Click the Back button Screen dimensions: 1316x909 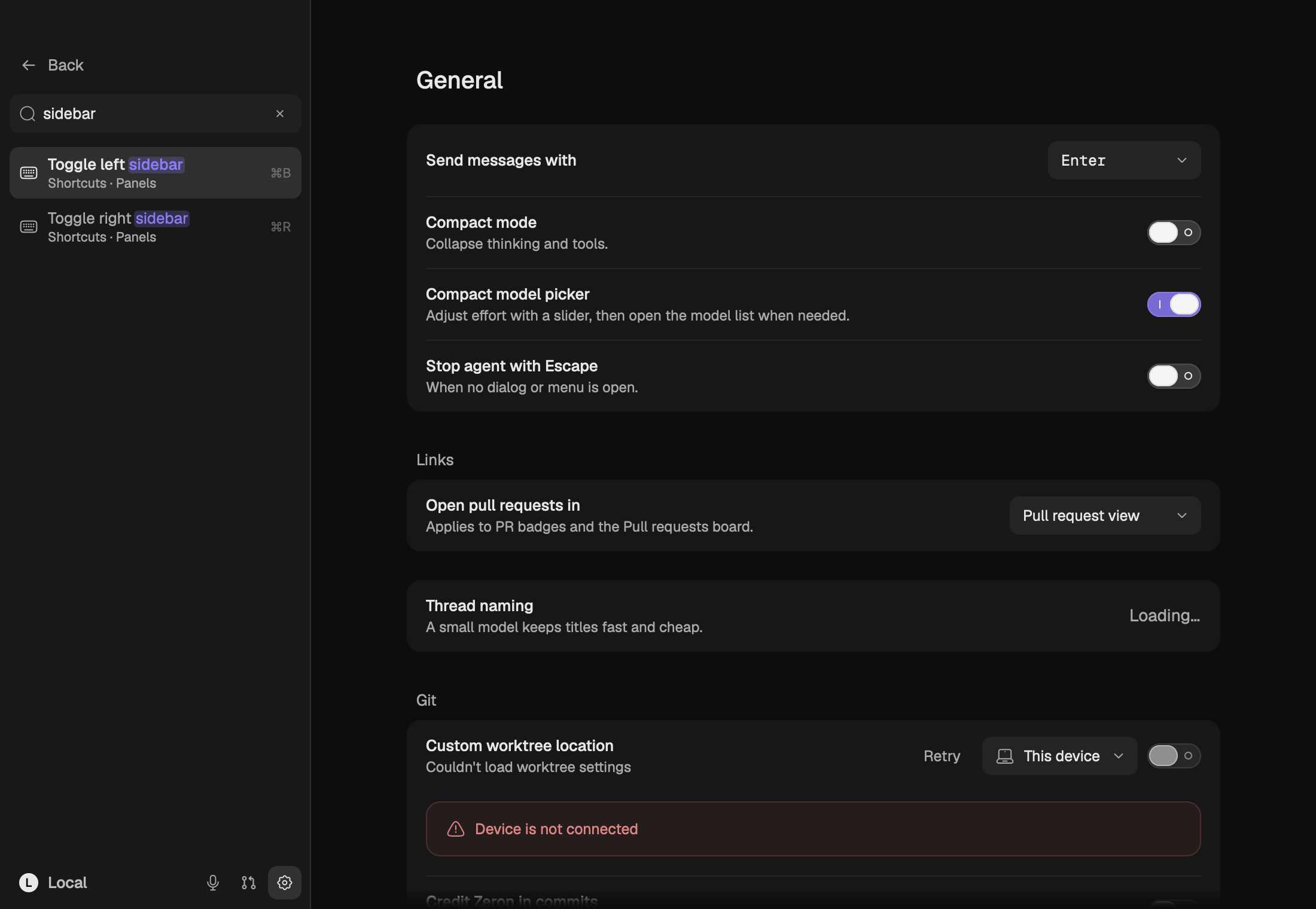coord(53,65)
